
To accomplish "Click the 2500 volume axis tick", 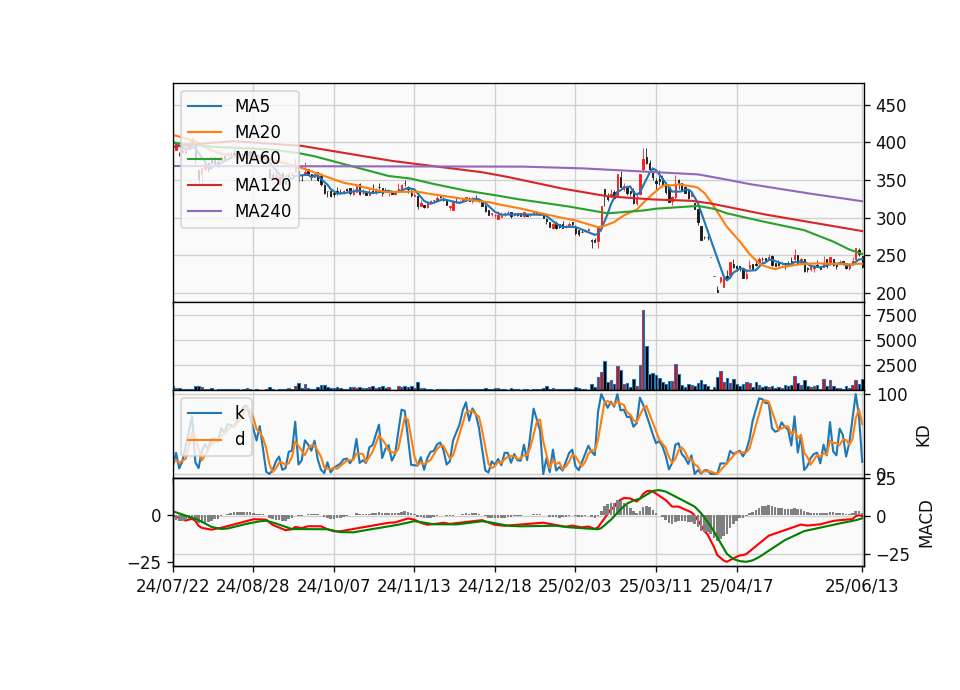I will pos(896,366).
